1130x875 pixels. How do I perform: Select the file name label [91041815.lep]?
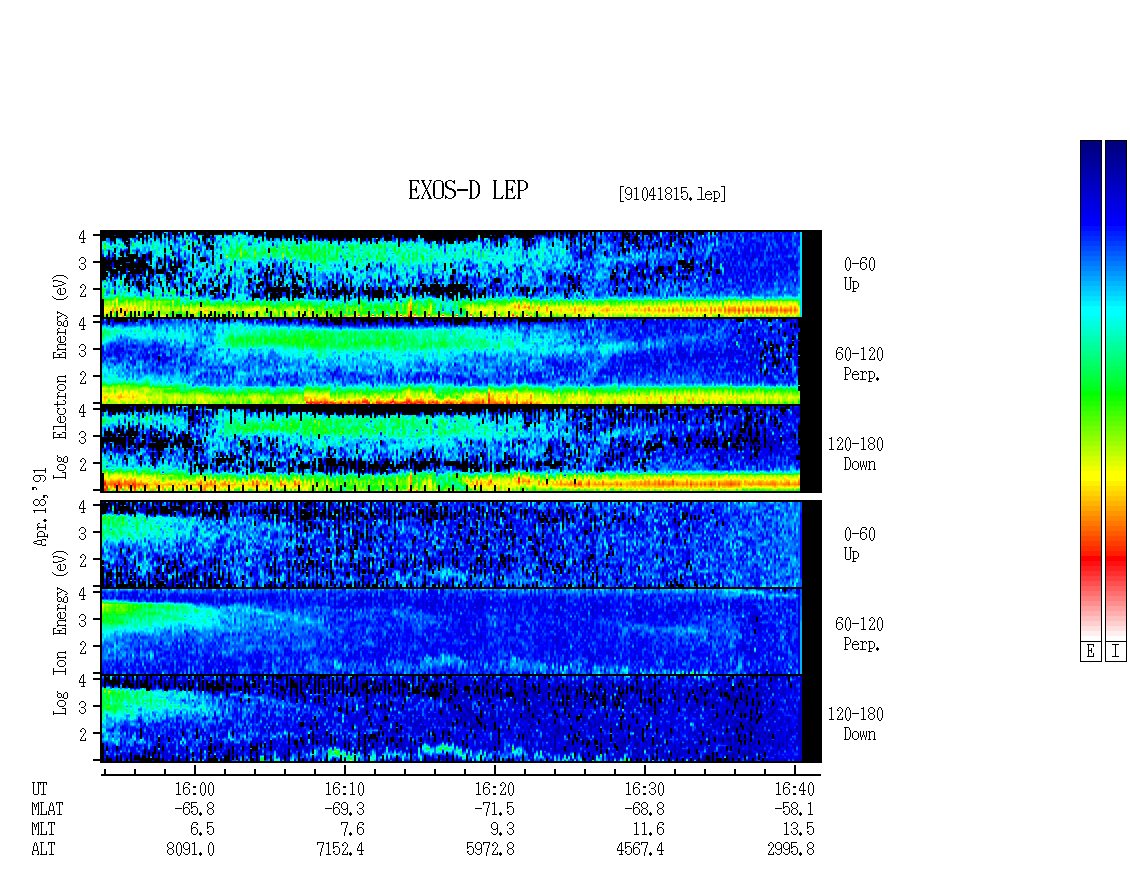672,194
